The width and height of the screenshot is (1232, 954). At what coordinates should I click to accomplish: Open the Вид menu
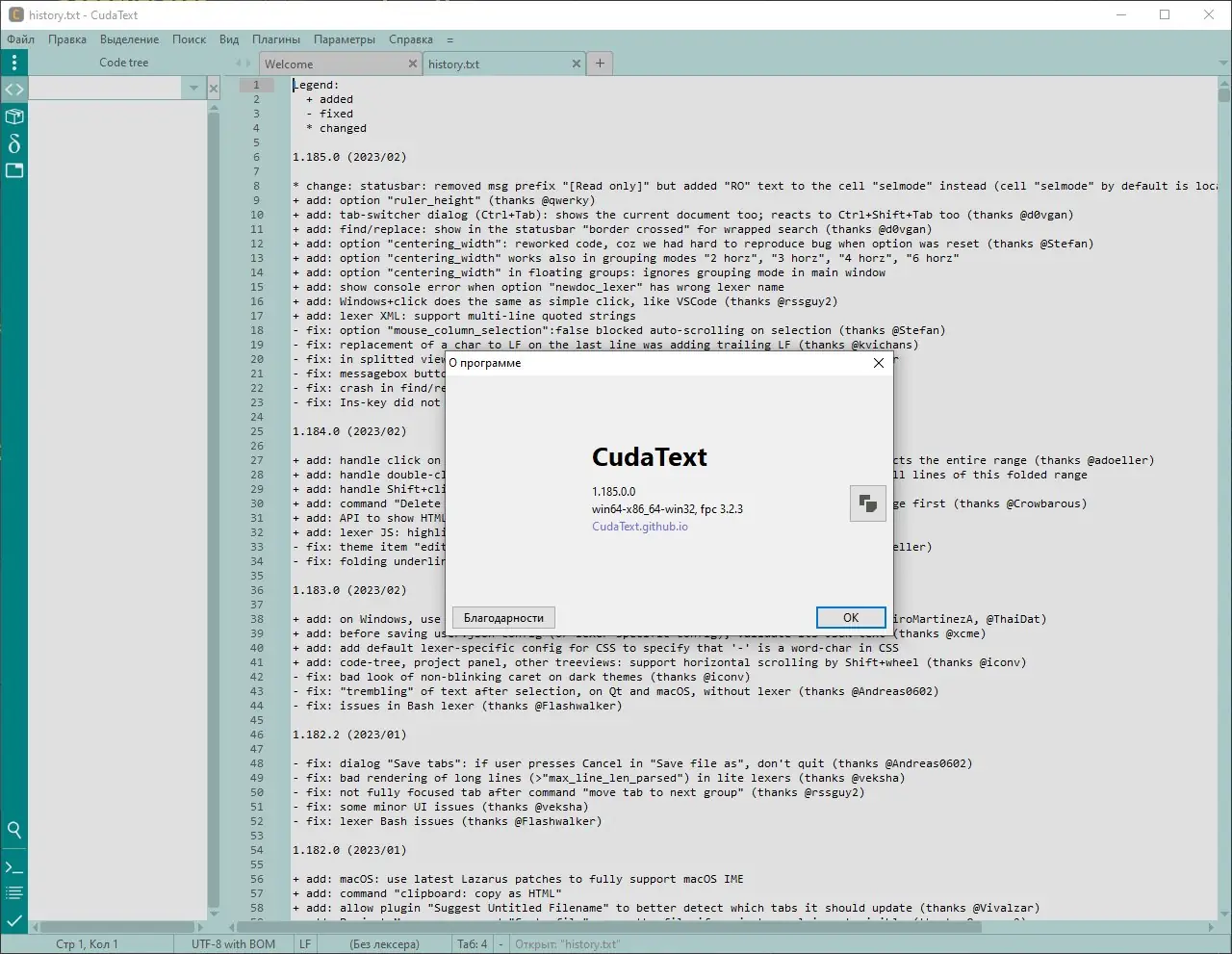click(229, 39)
